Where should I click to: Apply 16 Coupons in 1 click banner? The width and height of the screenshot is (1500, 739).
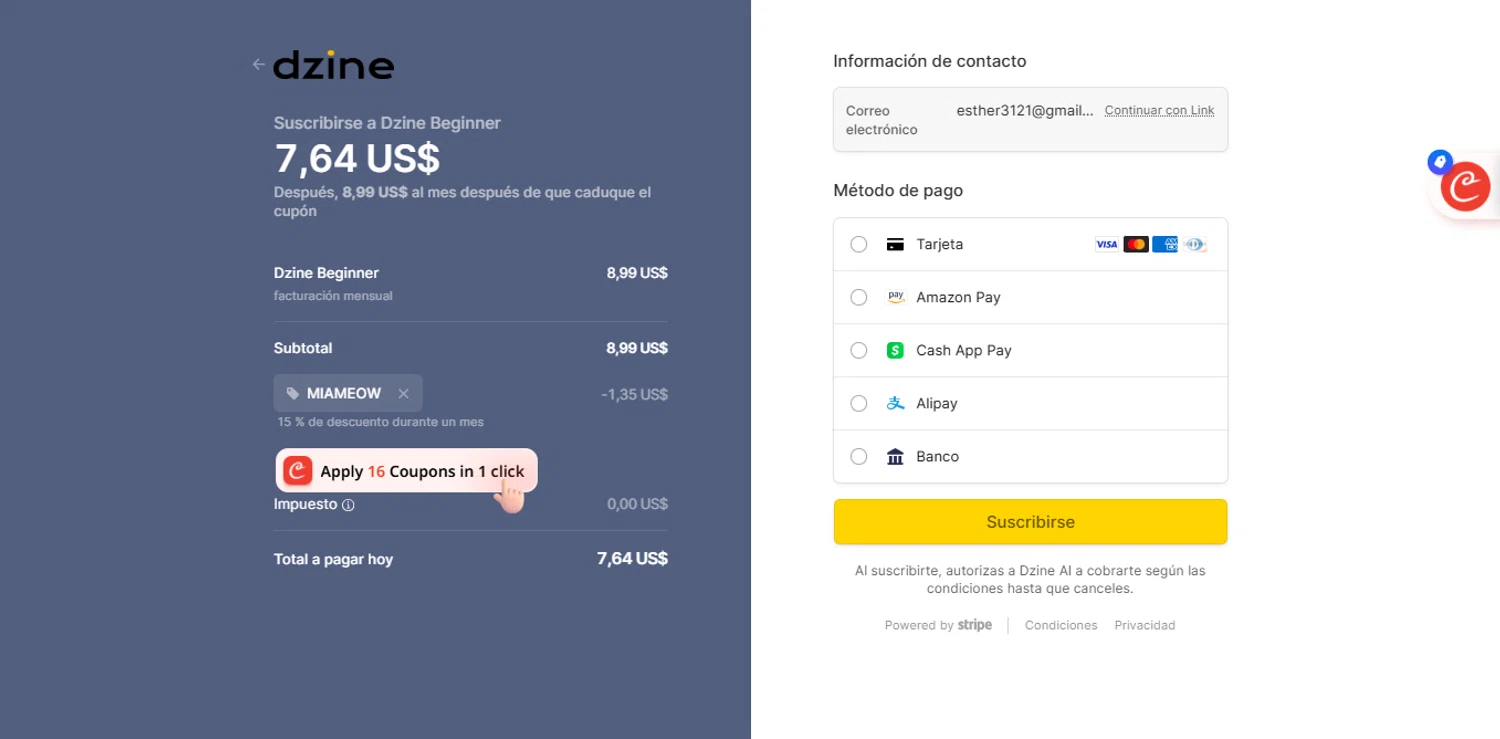407,471
